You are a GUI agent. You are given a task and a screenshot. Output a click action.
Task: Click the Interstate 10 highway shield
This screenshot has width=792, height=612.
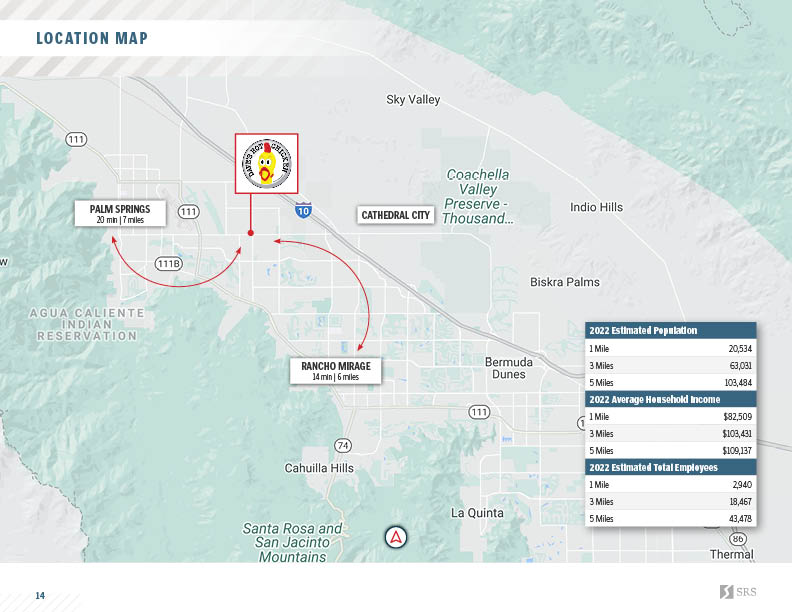point(303,210)
